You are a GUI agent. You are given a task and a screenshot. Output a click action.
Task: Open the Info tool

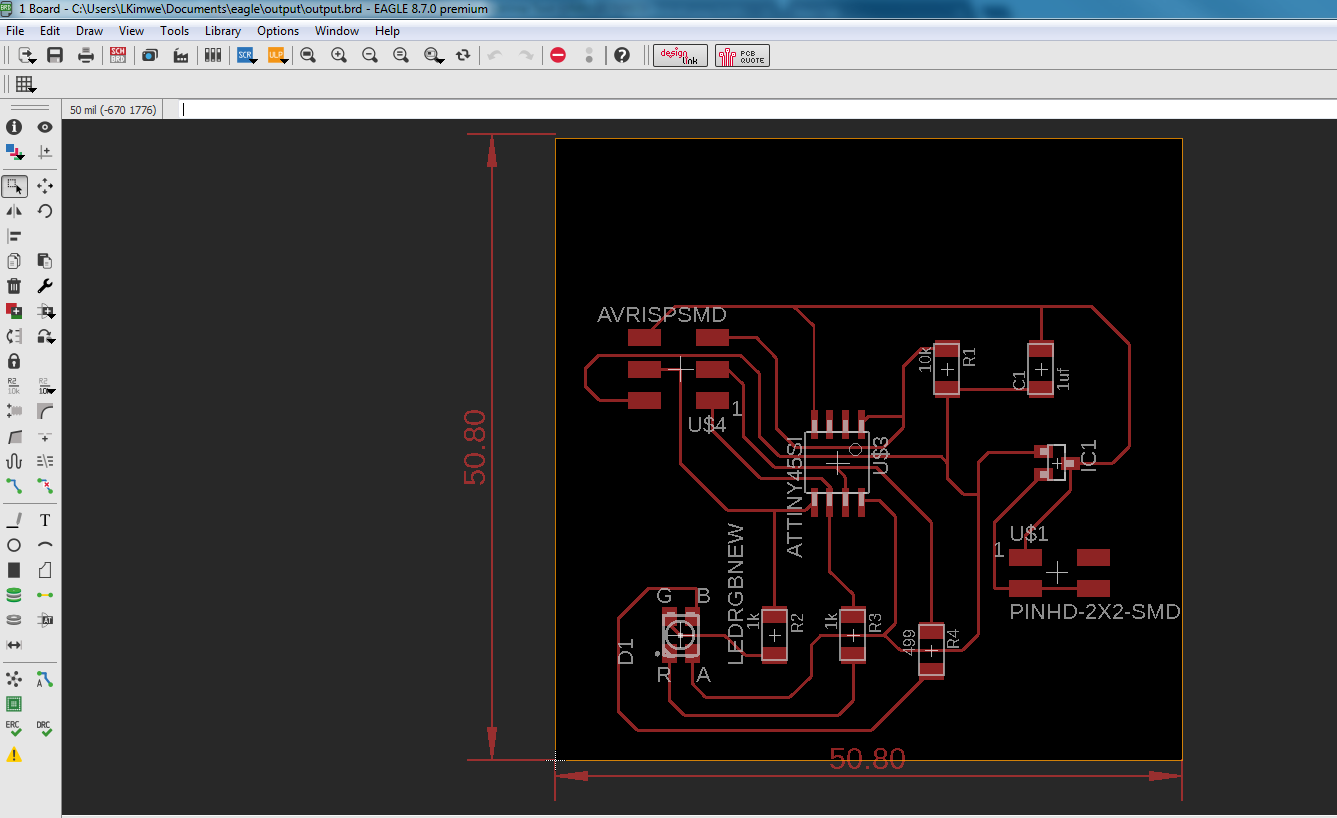point(14,127)
